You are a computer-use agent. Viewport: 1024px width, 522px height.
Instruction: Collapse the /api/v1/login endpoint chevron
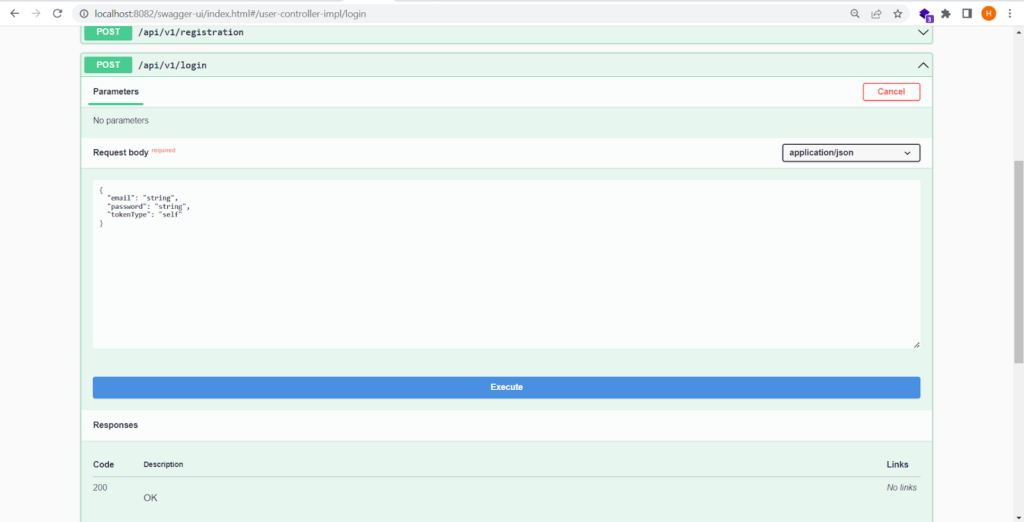point(923,65)
